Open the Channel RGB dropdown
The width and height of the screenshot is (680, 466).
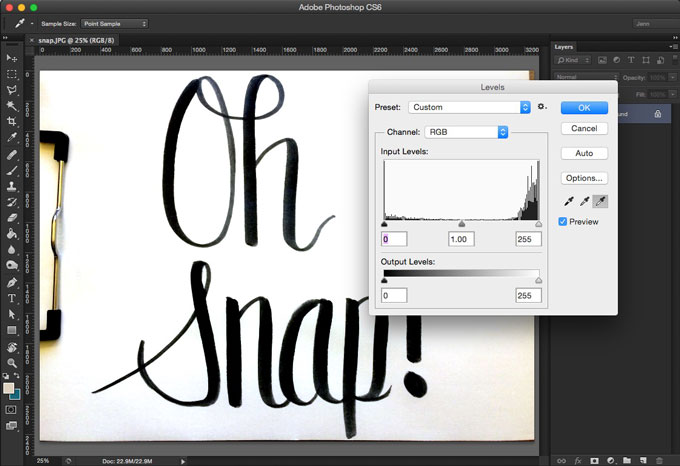(466, 132)
